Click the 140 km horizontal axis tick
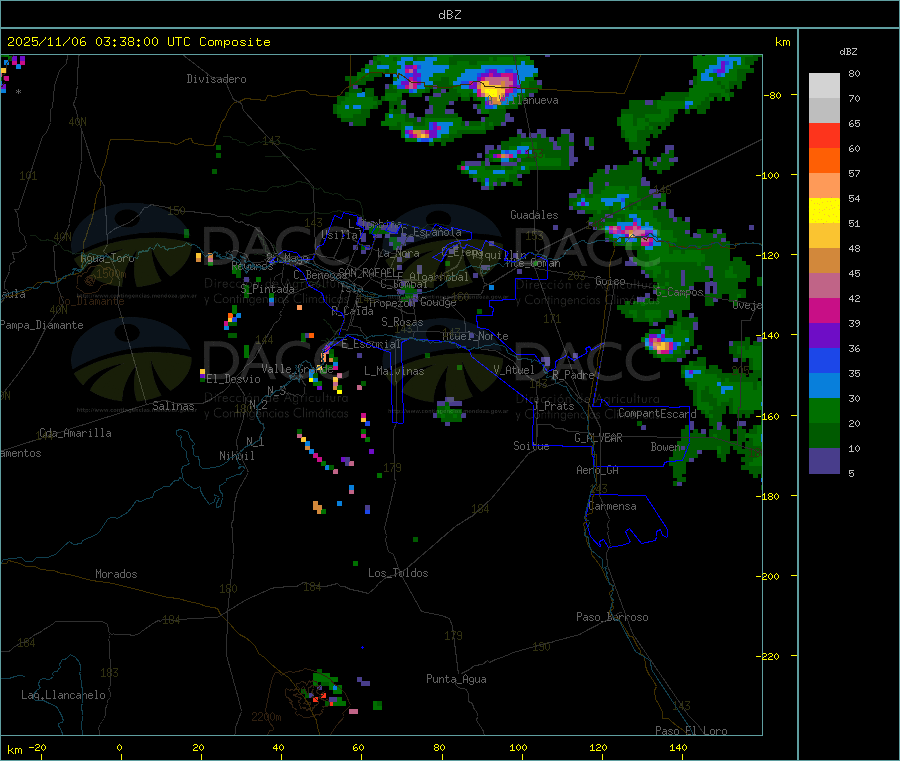The width and height of the screenshot is (900, 761). coord(678,747)
